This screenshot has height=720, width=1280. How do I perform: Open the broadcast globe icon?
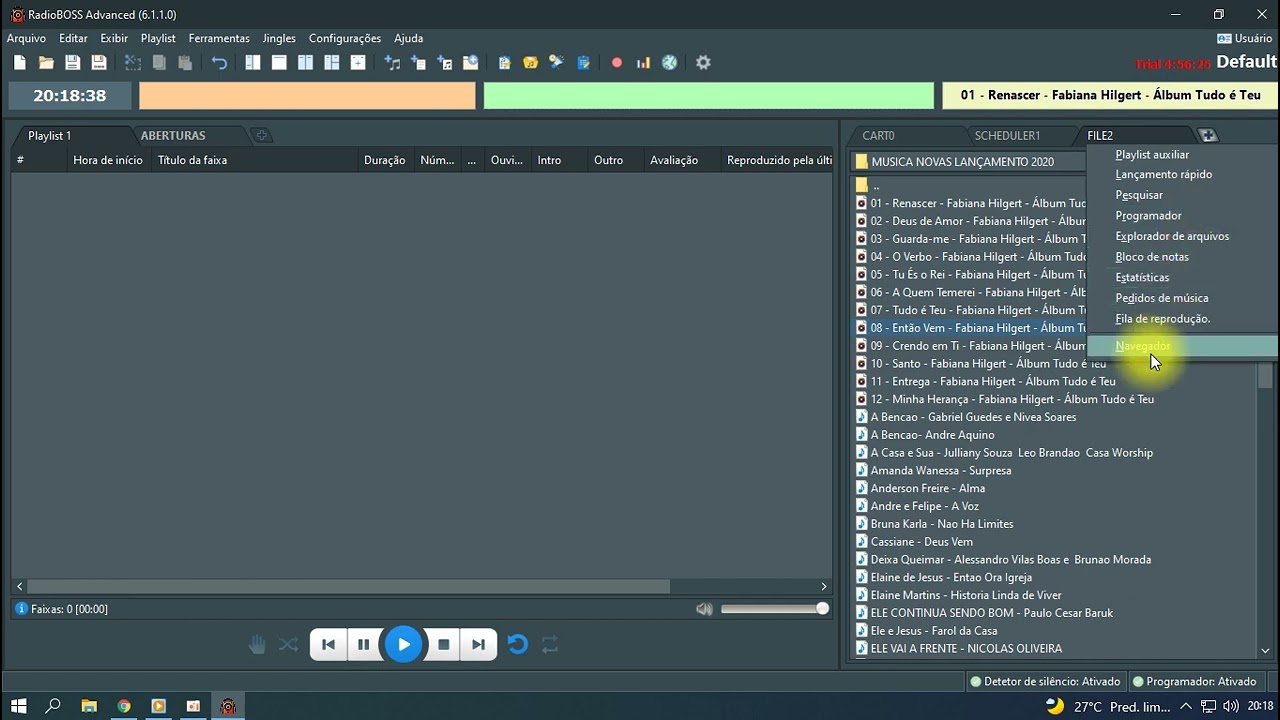click(x=670, y=62)
